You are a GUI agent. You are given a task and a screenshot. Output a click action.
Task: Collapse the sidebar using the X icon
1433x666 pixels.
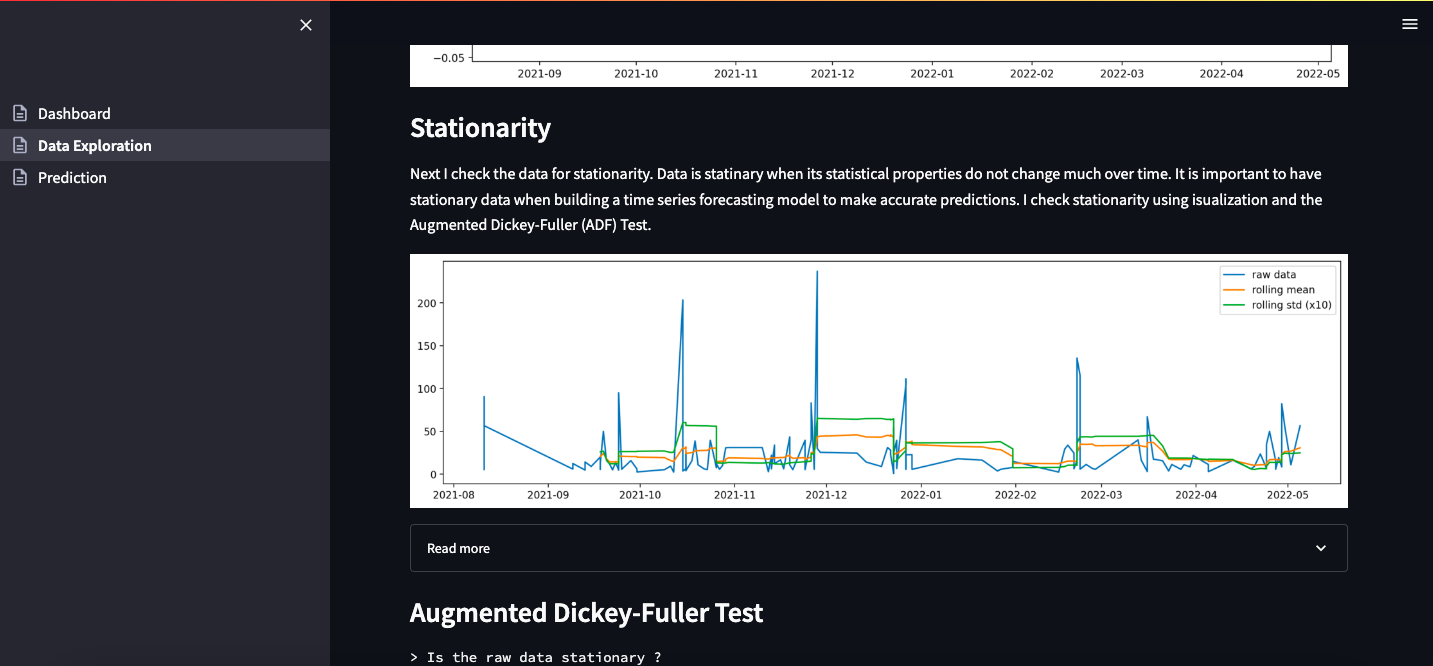[x=306, y=25]
